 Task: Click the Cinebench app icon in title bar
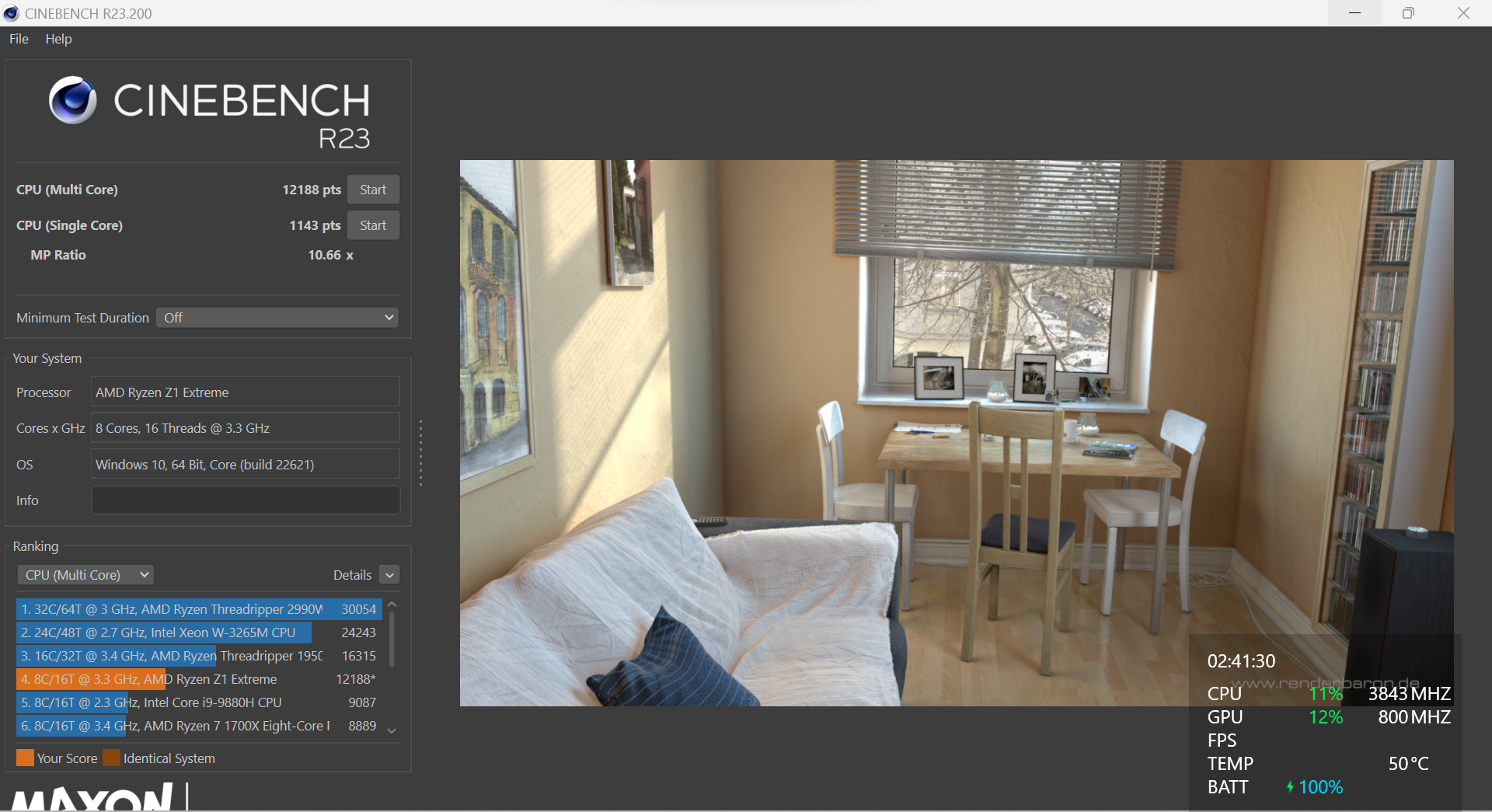click(11, 13)
